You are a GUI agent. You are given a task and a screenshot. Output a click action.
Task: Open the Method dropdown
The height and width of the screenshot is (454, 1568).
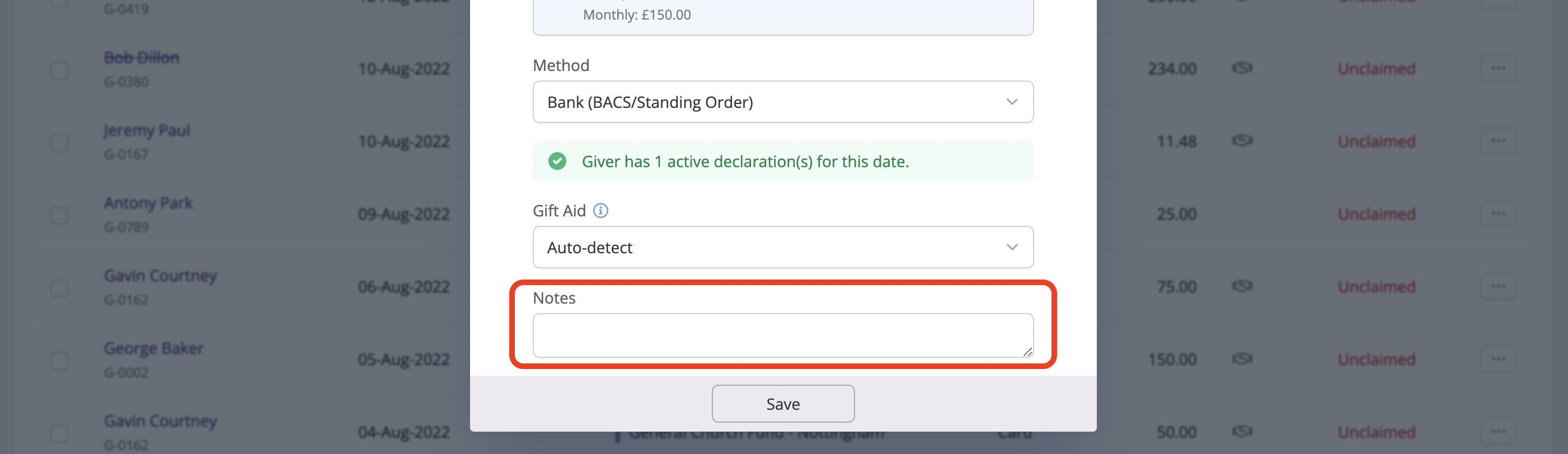point(783,102)
